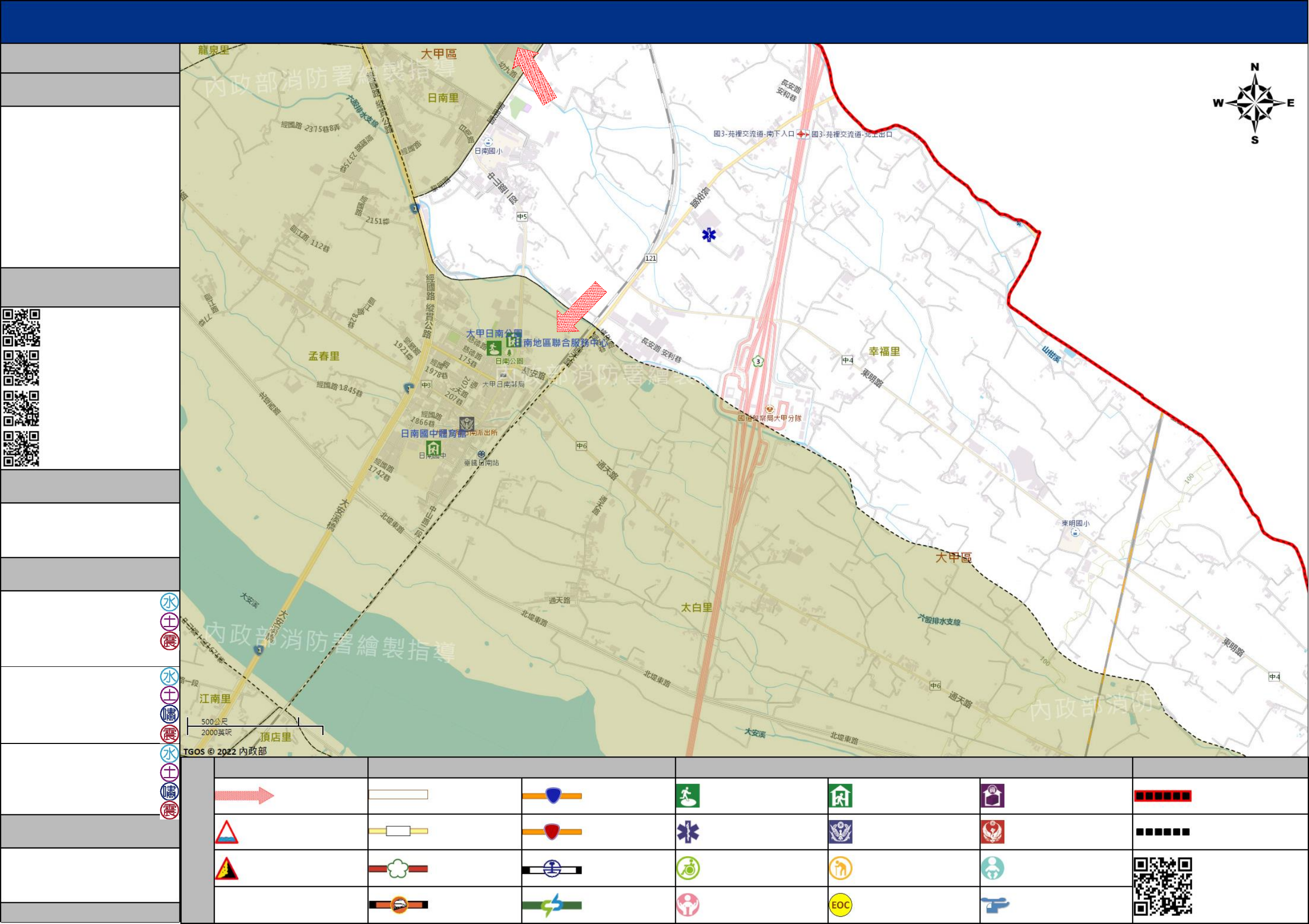Viewport: 1309px width, 924px height.
Task: Select the railway station icon at 臺鐵日南站
Action: tap(482, 455)
